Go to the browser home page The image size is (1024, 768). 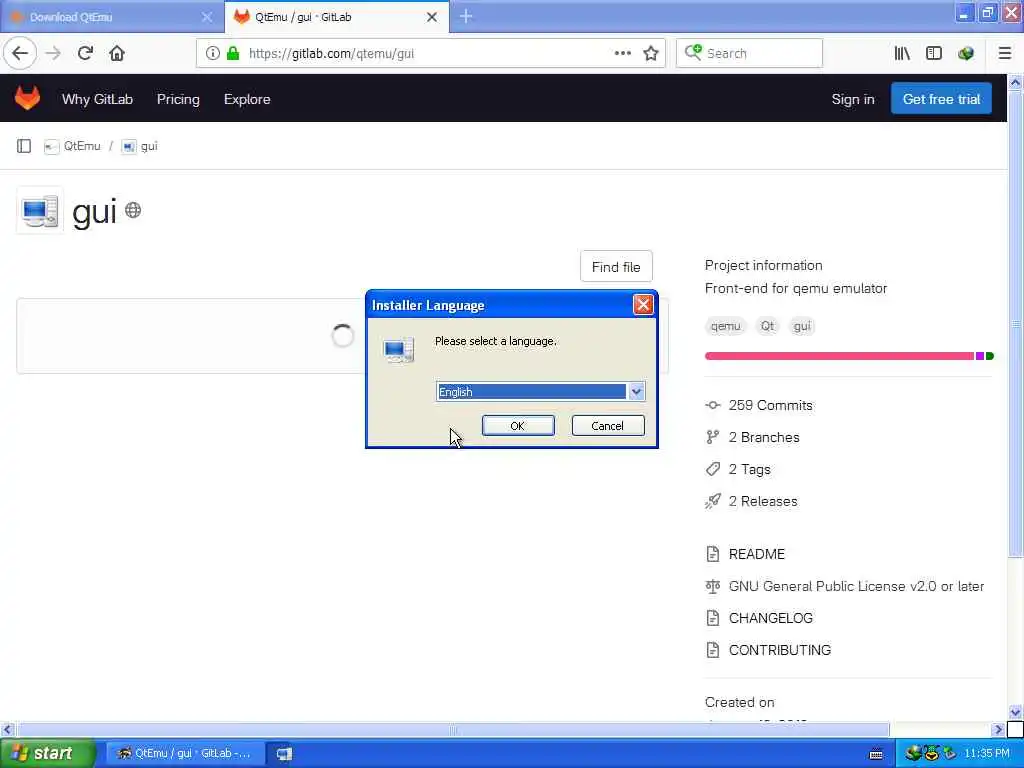pos(117,54)
